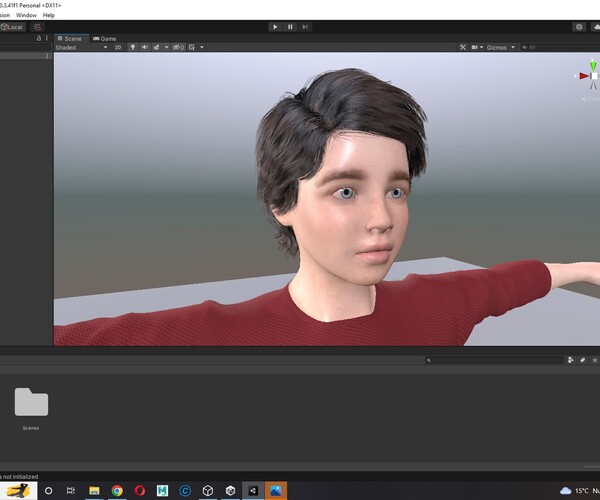Open Photos app on taskbar
Screen dimensions: 600x500
[x=276, y=490]
